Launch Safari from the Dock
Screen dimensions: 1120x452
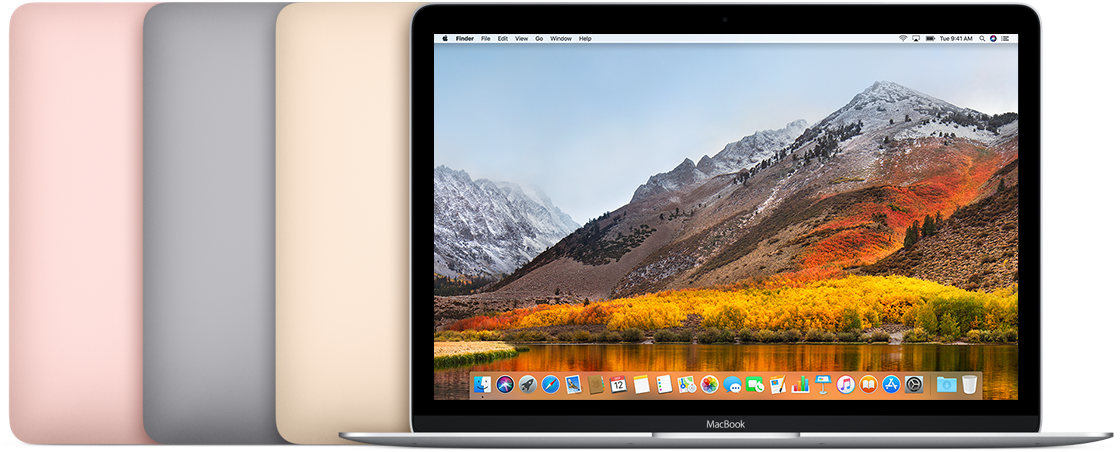point(551,384)
